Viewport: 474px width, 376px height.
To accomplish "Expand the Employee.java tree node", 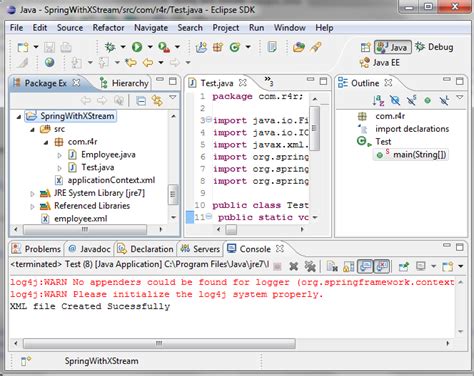I will (x=59, y=155).
